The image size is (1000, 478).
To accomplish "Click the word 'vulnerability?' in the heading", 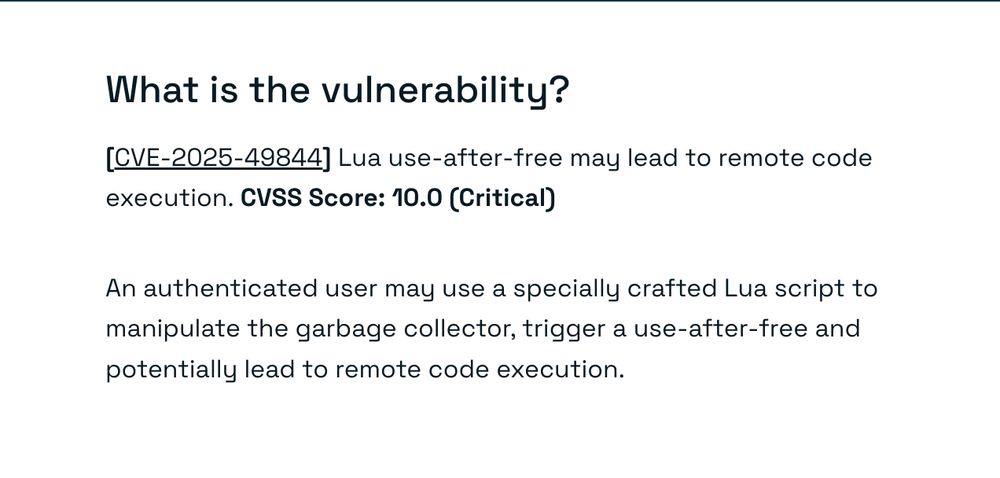I will pos(444,91).
